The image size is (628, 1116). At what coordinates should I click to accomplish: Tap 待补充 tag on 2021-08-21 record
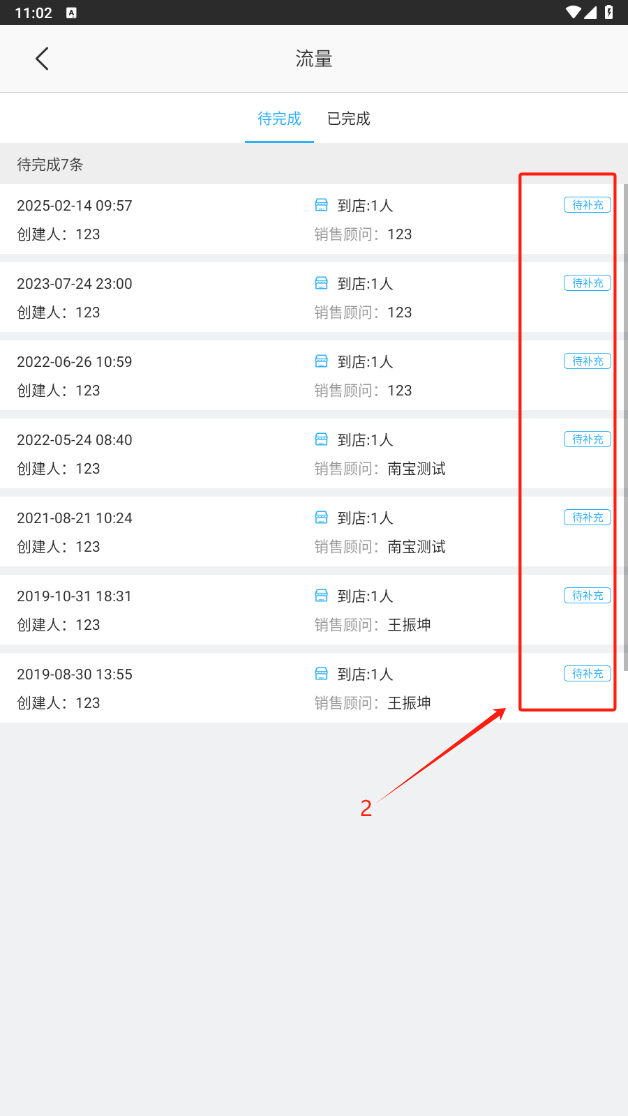click(587, 517)
